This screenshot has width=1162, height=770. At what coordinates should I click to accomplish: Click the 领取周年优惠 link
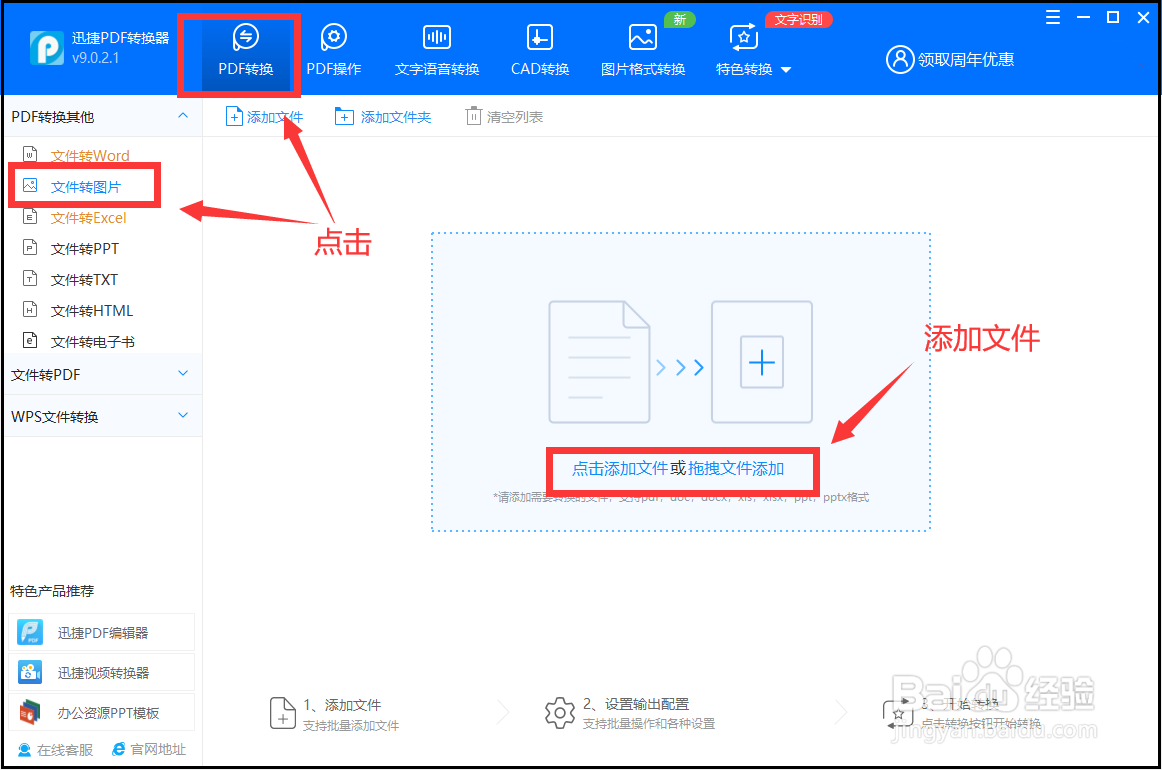966,59
